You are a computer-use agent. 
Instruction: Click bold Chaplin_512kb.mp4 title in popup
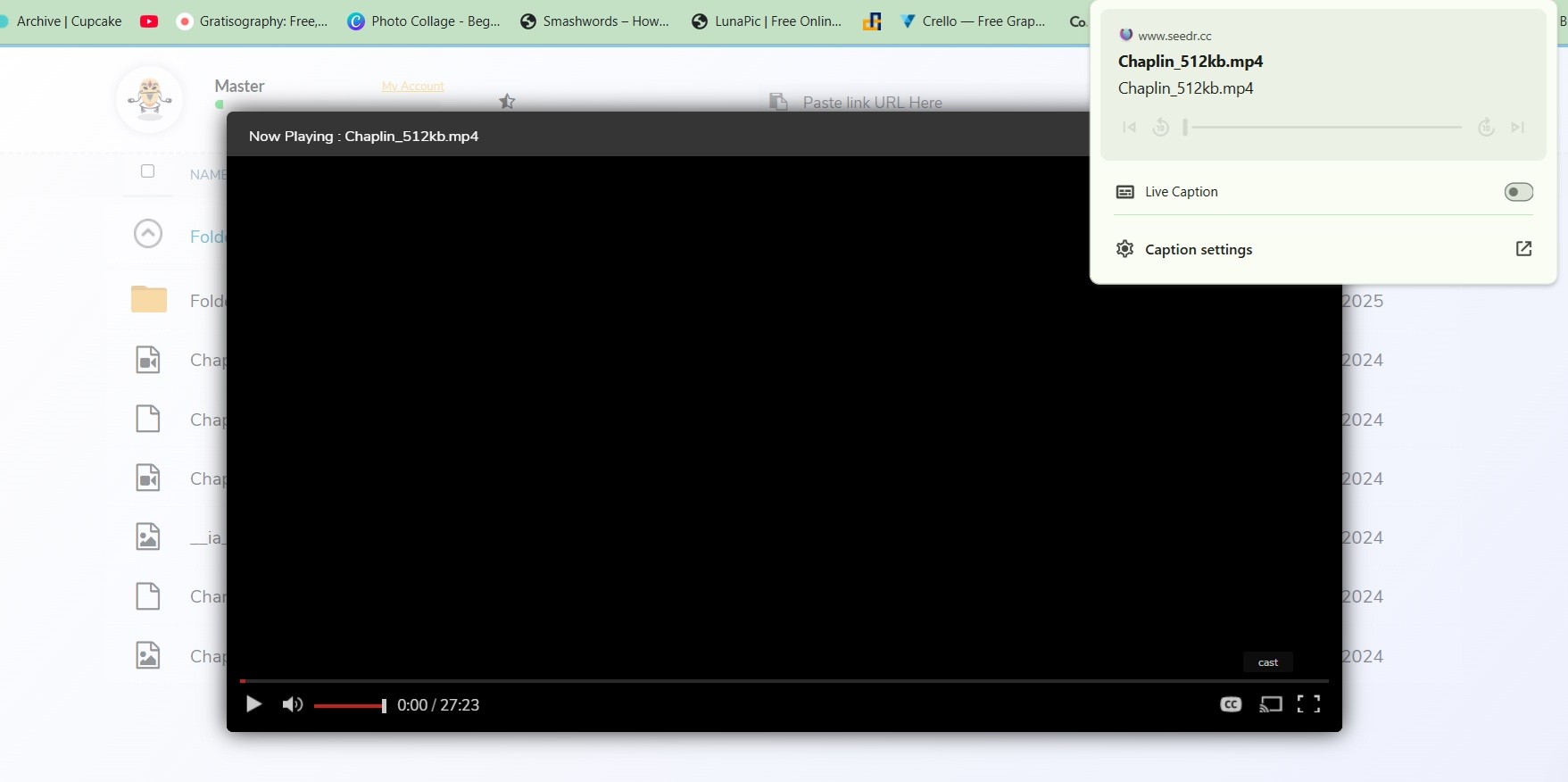pos(1191,62)
